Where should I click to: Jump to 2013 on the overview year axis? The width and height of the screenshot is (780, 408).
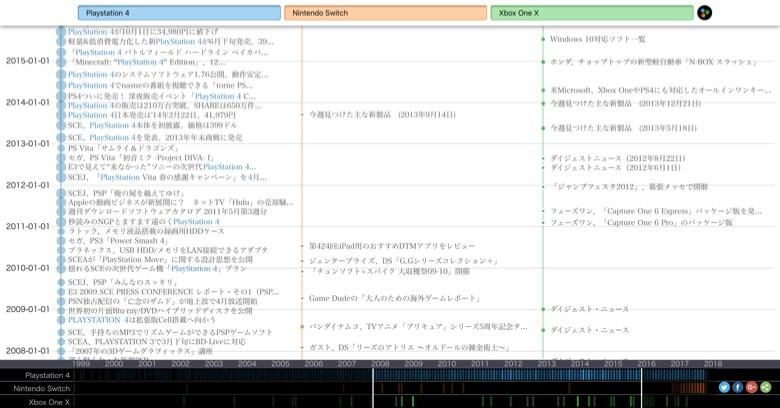click(x=547, y=364)
